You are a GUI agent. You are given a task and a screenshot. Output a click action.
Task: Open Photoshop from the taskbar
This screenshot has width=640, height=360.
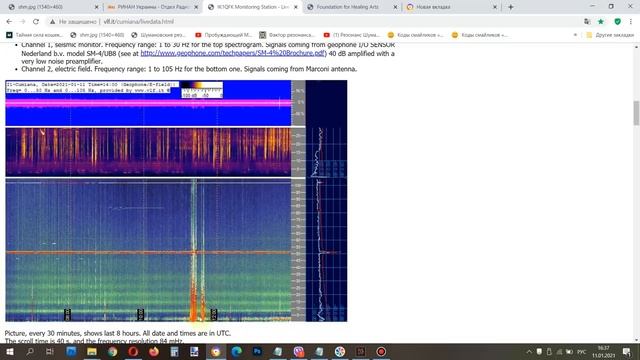pyautogui.click(x=257, y=351)
